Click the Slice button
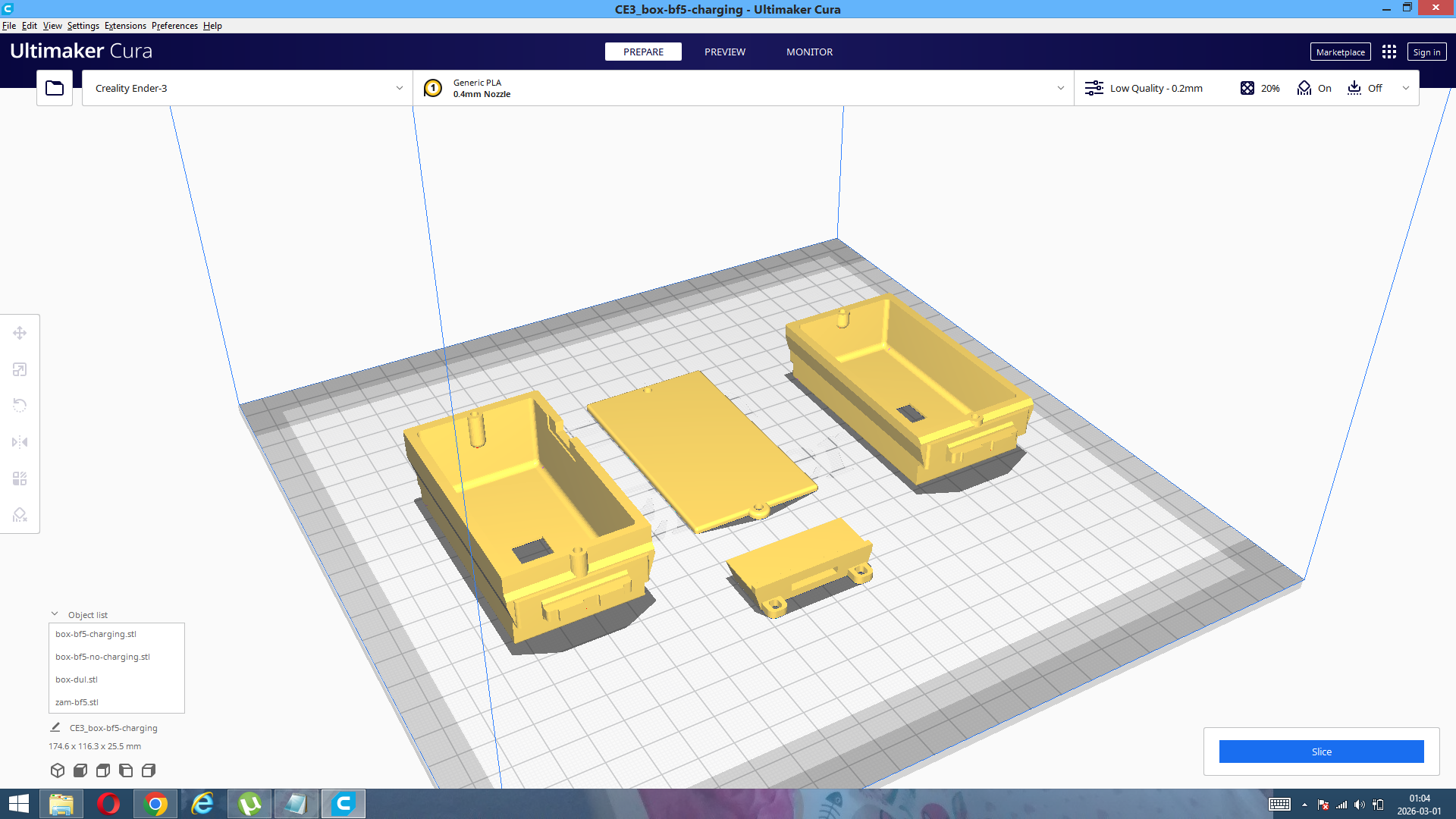 (1321, 752)
